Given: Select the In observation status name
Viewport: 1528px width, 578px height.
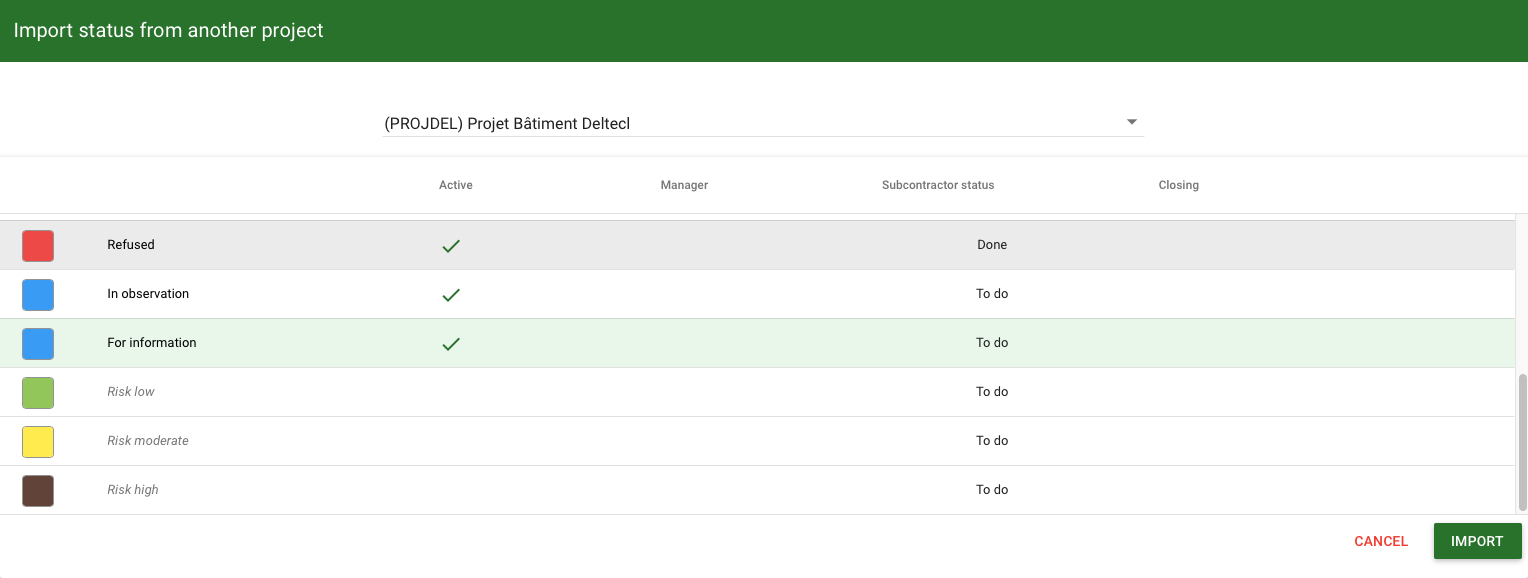Looking at the screenshot, I should click(x=148, y=293).
